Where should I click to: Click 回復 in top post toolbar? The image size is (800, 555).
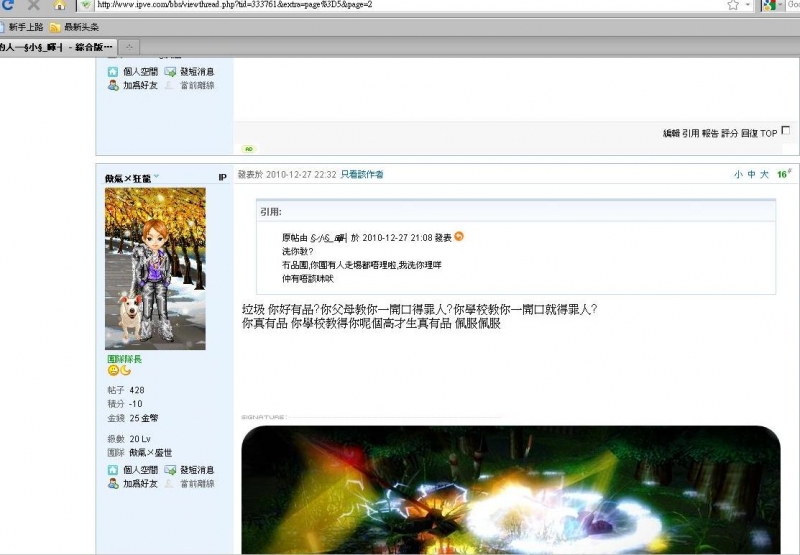pos(749,133)
